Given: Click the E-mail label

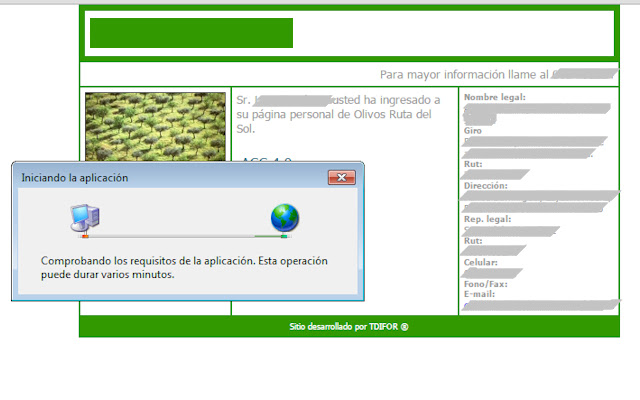Looking at the screenshot, I should tap(479, 294).
